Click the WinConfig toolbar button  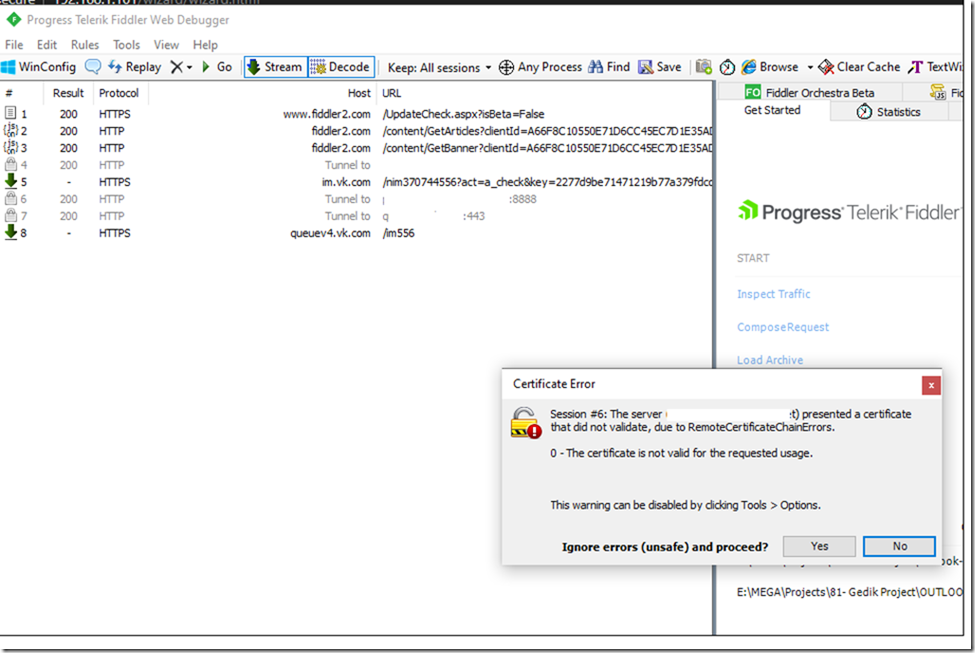pos(39,67)
